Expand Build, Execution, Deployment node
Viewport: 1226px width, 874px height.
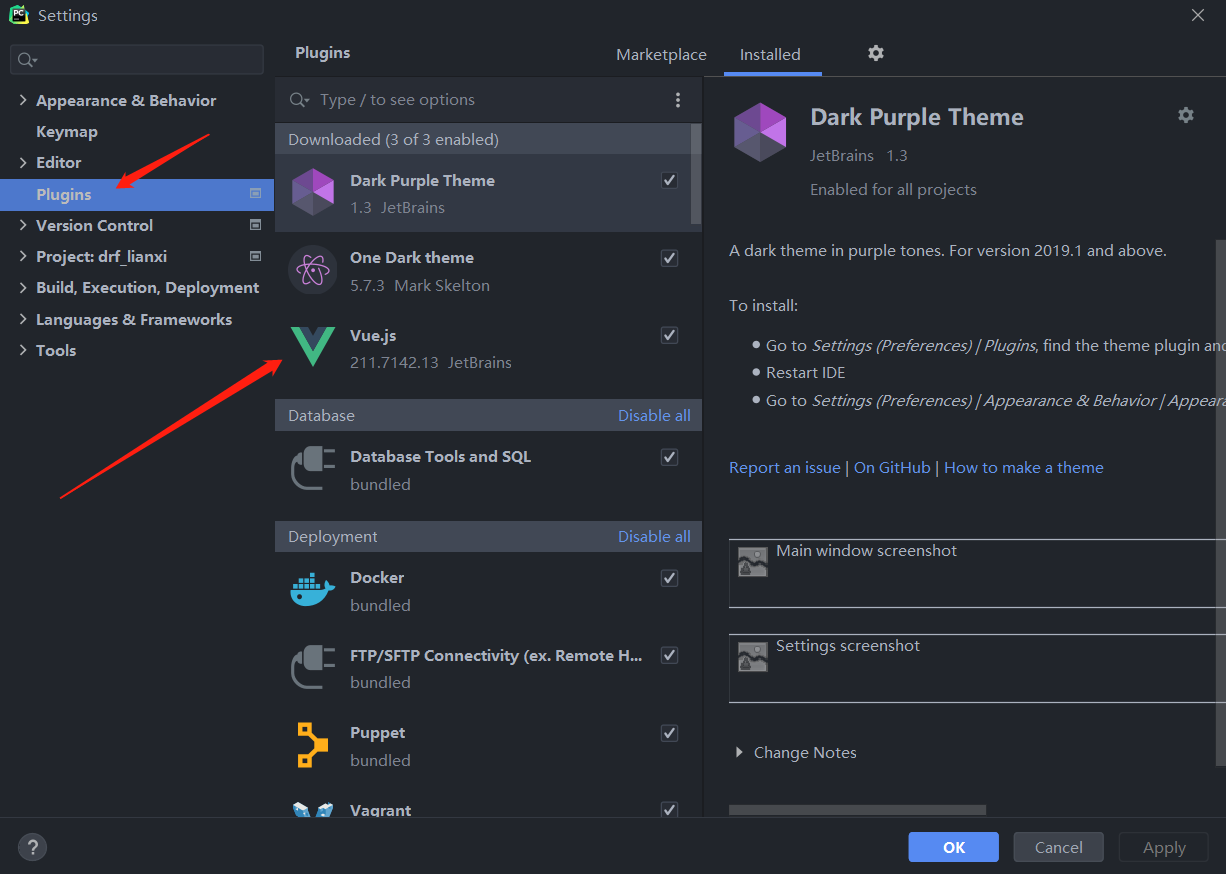[x=23, y=287]
